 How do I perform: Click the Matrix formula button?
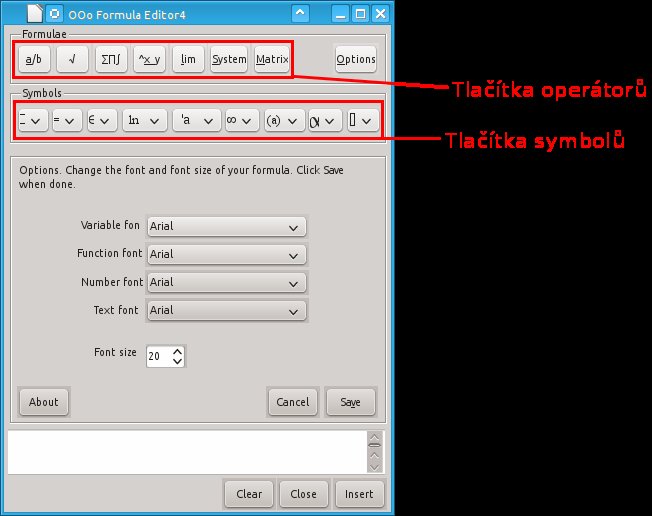click(272, 59)
